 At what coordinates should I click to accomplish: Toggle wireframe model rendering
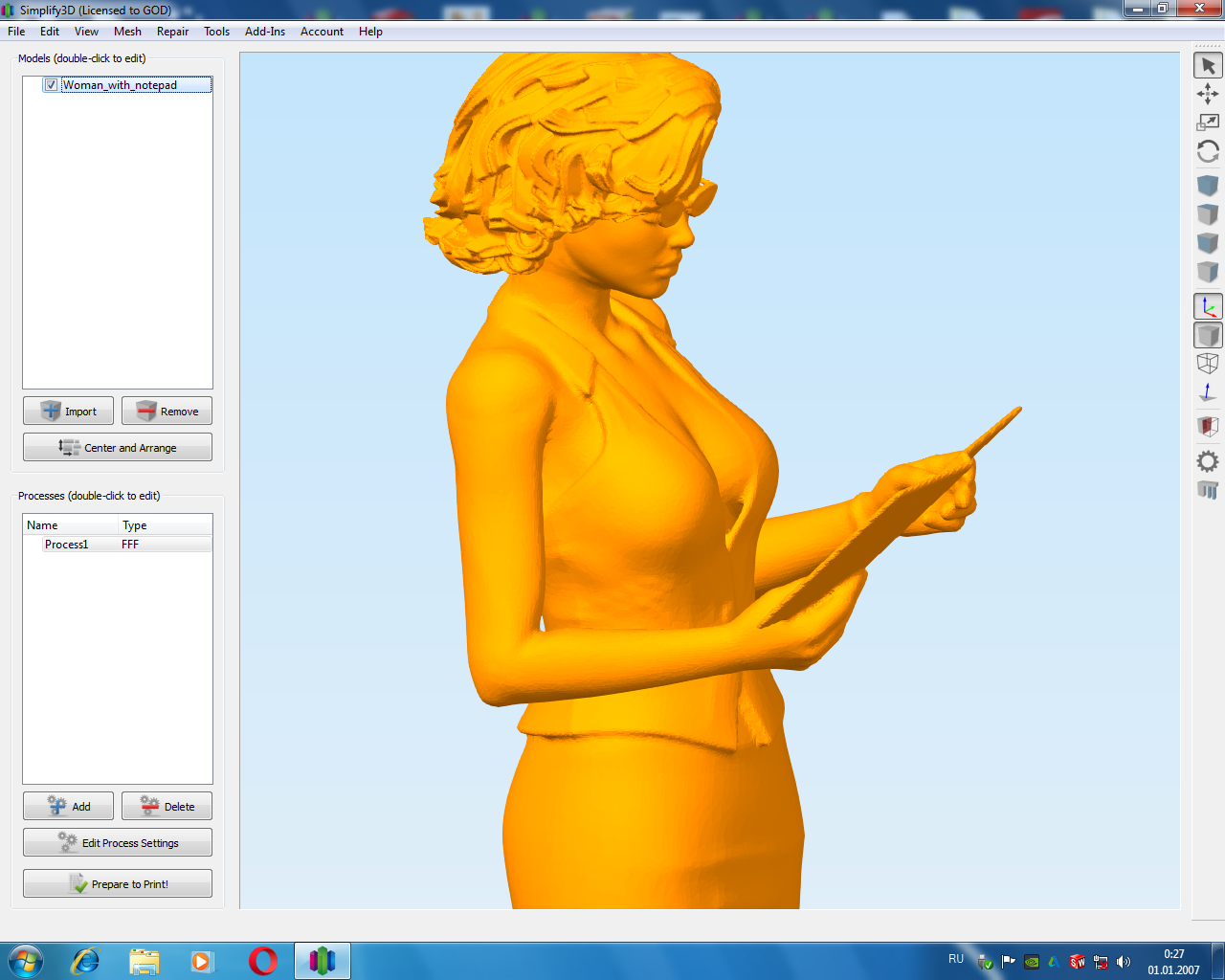[x=1208, y=364]
